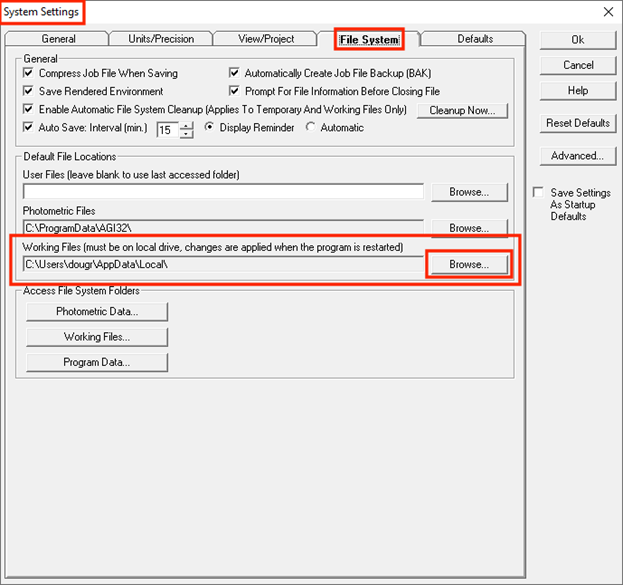This screenshot has height=585, width=623.
Task: Open the Working Files system folder
Action: 97,337
